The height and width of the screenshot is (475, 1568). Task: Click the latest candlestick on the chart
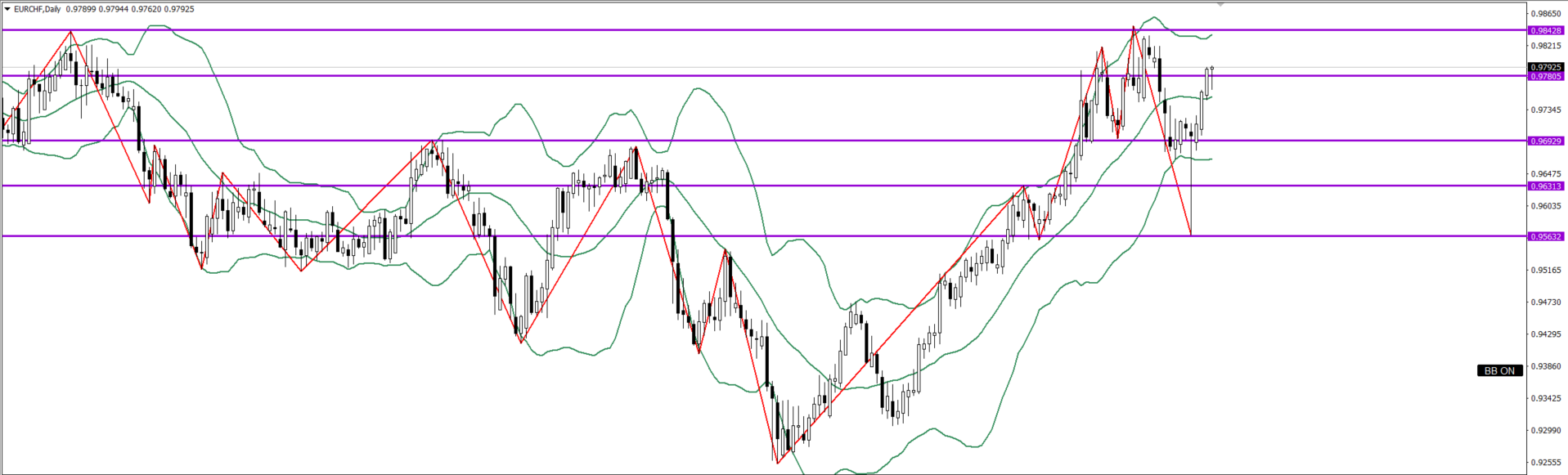(x=1211, y=78)
